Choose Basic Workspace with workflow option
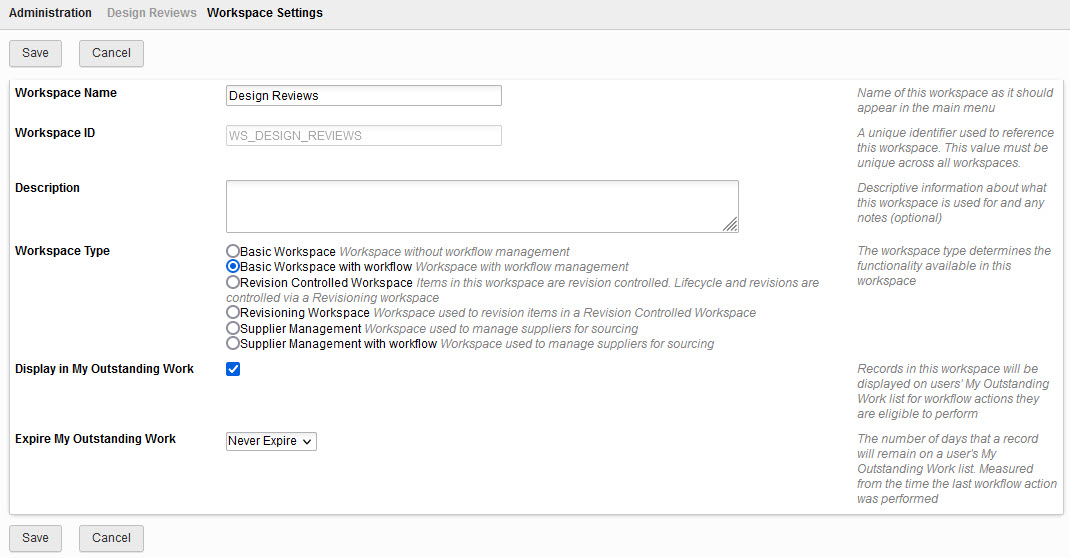 (x=233, y=267)
